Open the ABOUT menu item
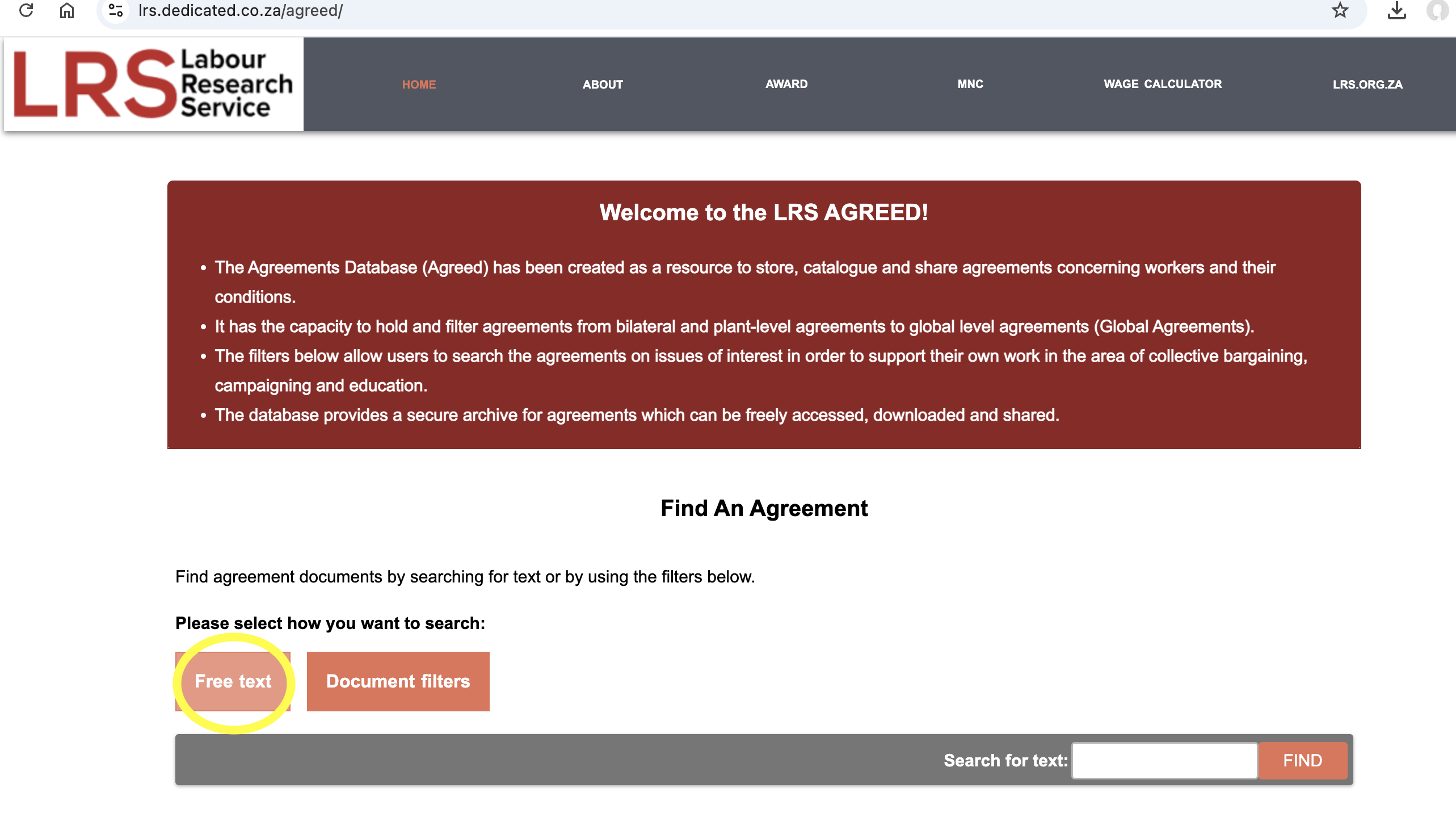This screenshot has width=1456, height=830. (603, 85)
